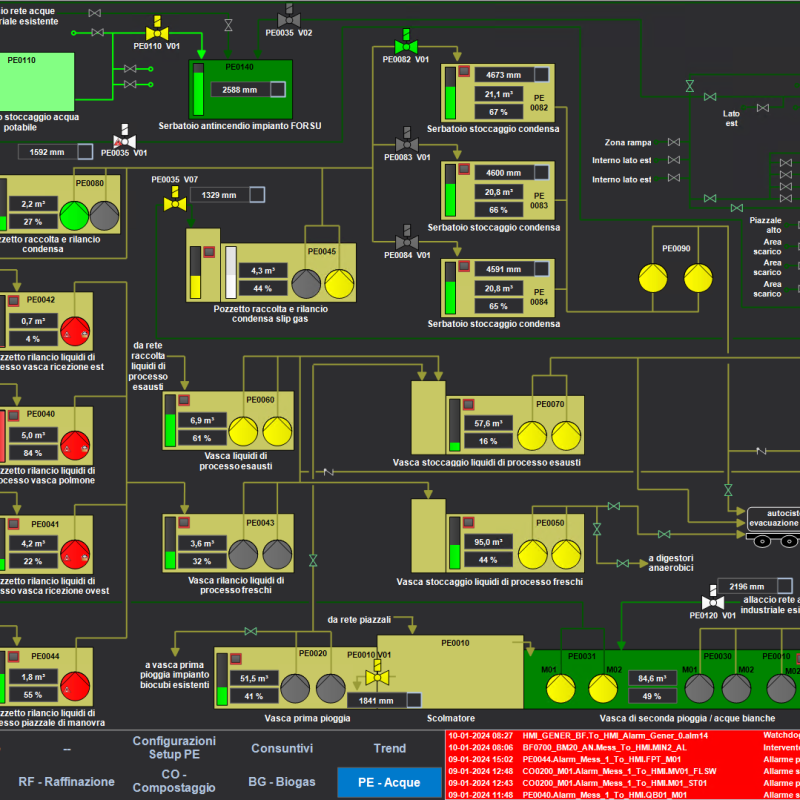Open the right grey pump in PE0020

(x=331, y=688)
